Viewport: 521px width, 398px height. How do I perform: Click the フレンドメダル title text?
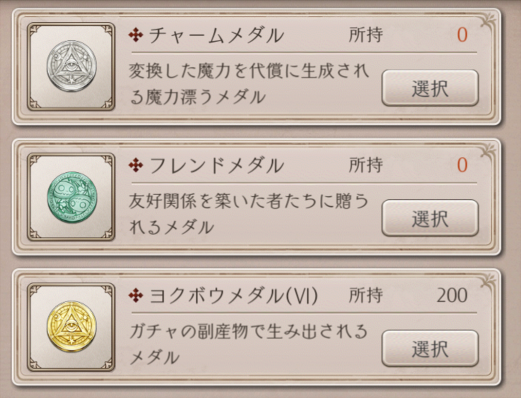coord(216,166)
